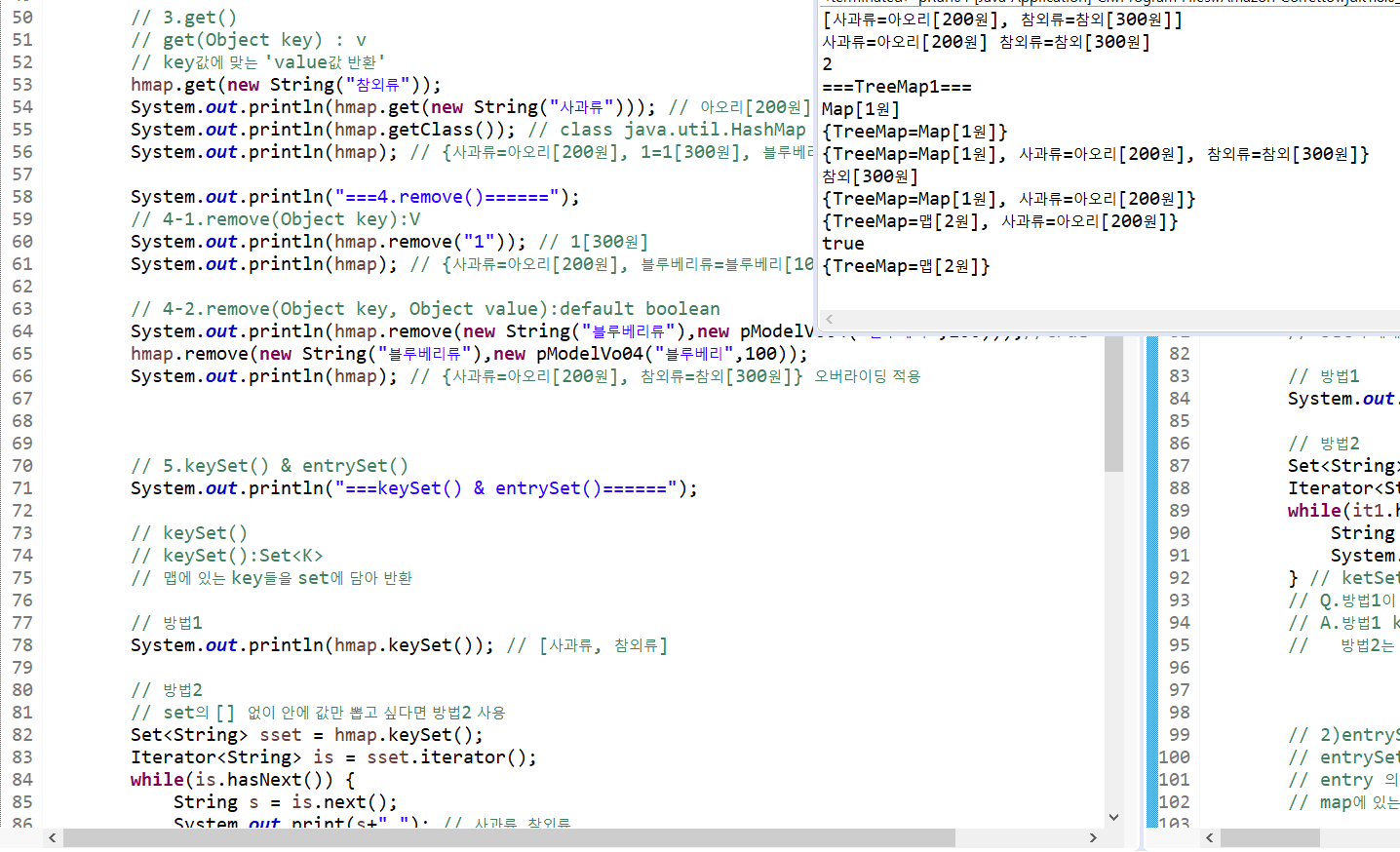Click "// 방법1" comment in left editor
1400x852 pixels.
[167, 623]
